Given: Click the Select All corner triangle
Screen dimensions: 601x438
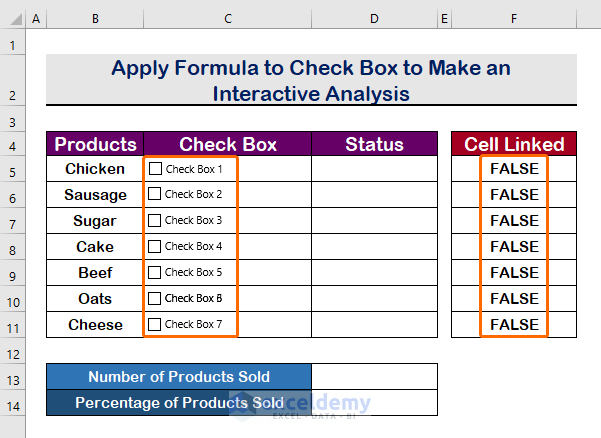Looking at the screenshot, I should click(16, 19).
